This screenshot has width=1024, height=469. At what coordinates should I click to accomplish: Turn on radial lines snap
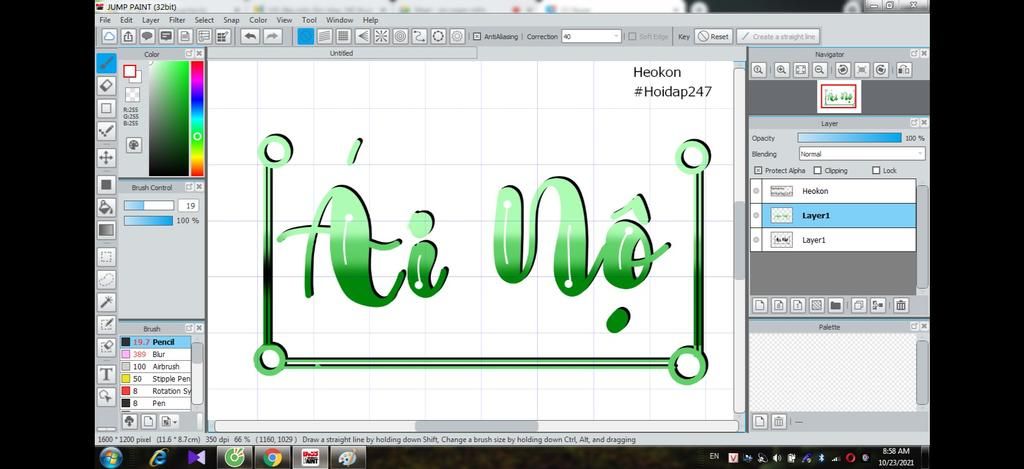click(381, 37)
